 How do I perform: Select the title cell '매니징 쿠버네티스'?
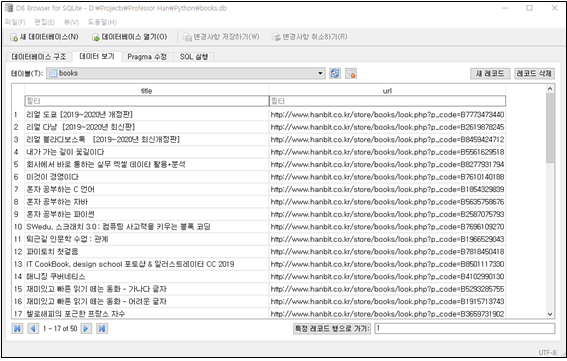click(x=146, y=276)
